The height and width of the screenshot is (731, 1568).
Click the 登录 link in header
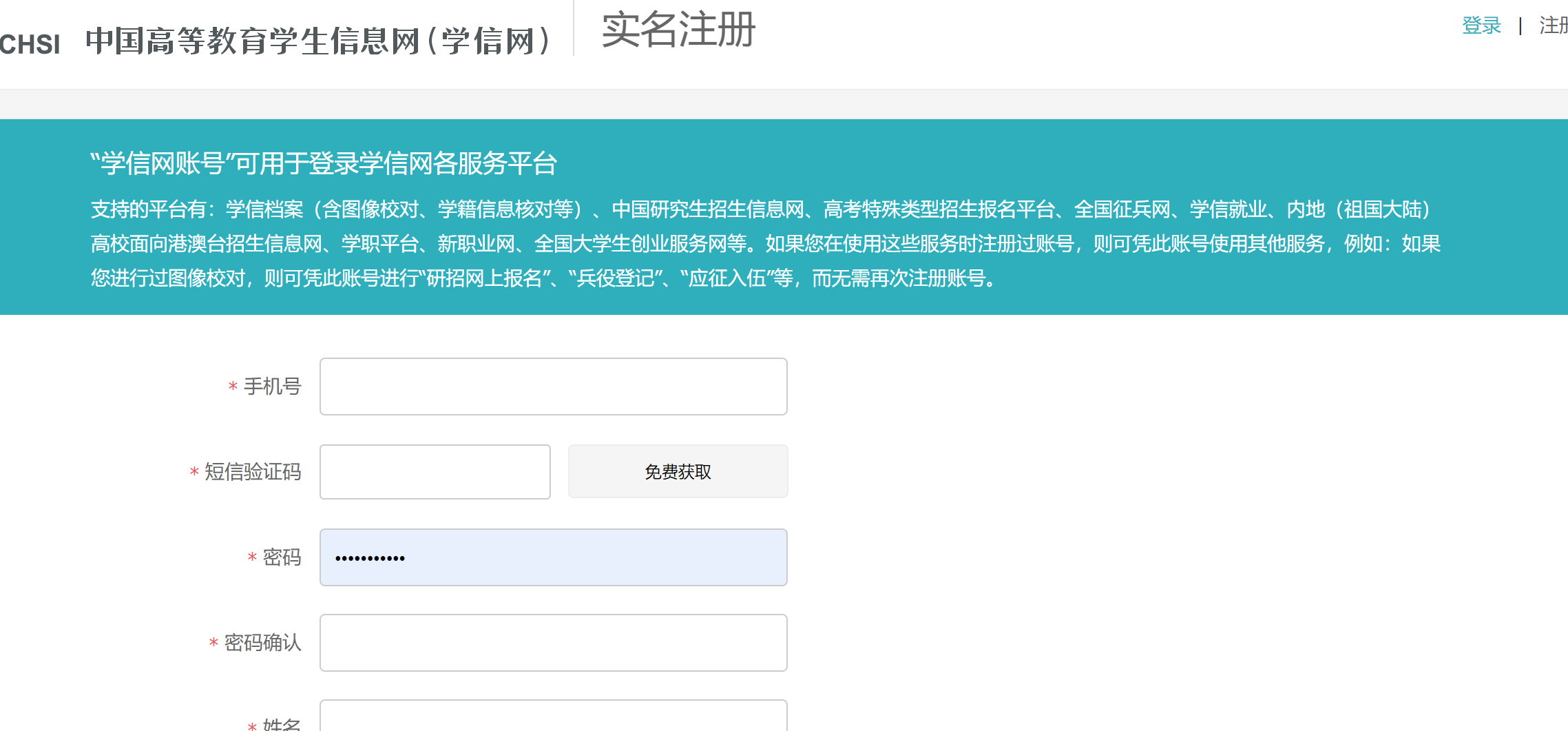(x=1481, y=26)
